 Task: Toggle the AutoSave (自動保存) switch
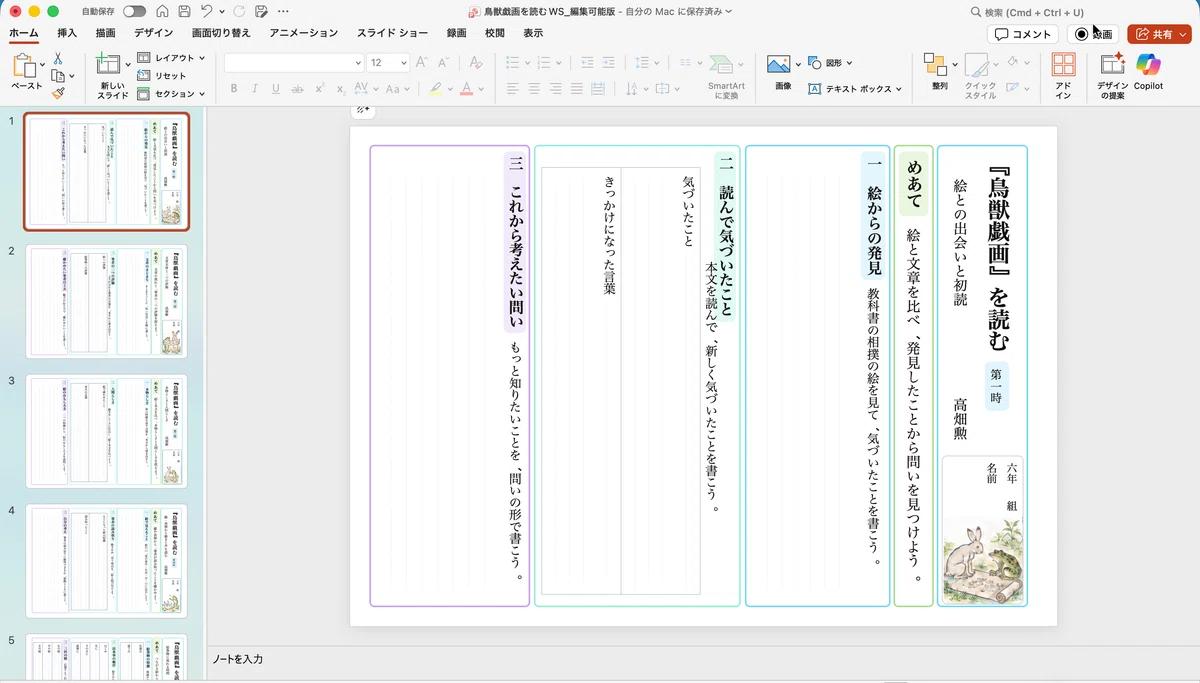click(134, 11)
